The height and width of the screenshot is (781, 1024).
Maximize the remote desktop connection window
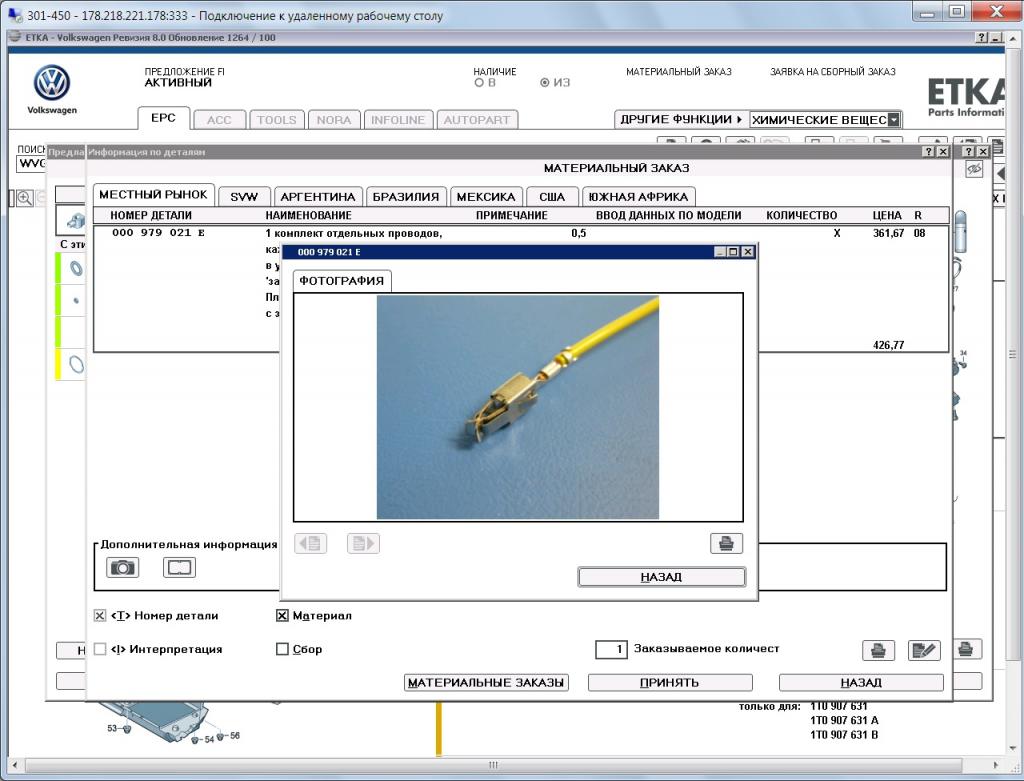coord(957,11)
